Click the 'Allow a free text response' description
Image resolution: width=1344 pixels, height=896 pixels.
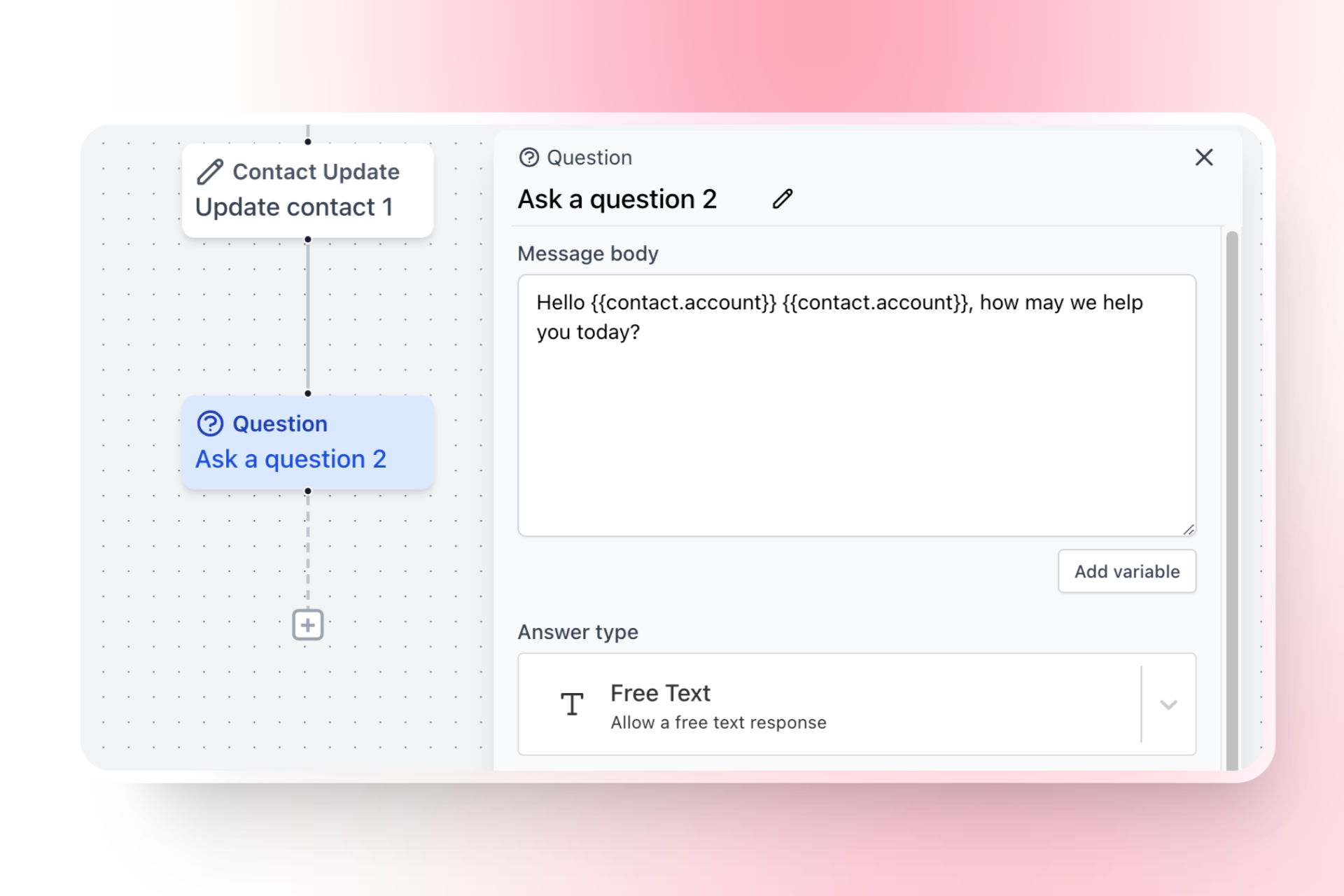point(718,722)
